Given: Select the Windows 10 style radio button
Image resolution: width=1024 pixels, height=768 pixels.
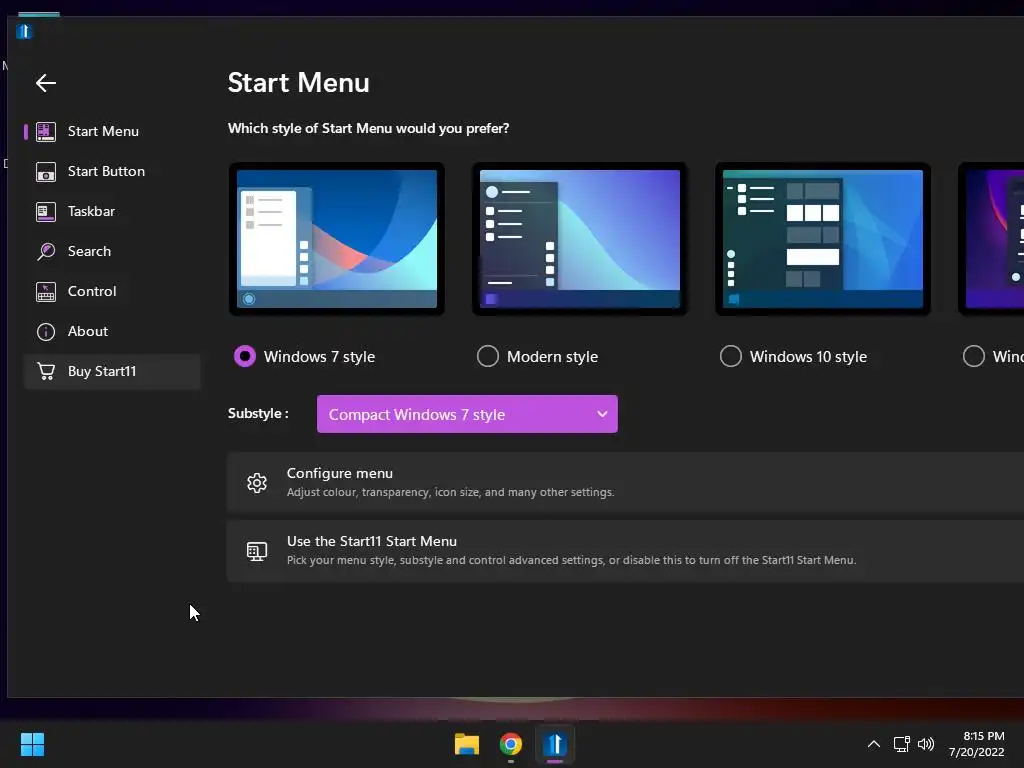Looking at the screenshot, I should (731, 357).
